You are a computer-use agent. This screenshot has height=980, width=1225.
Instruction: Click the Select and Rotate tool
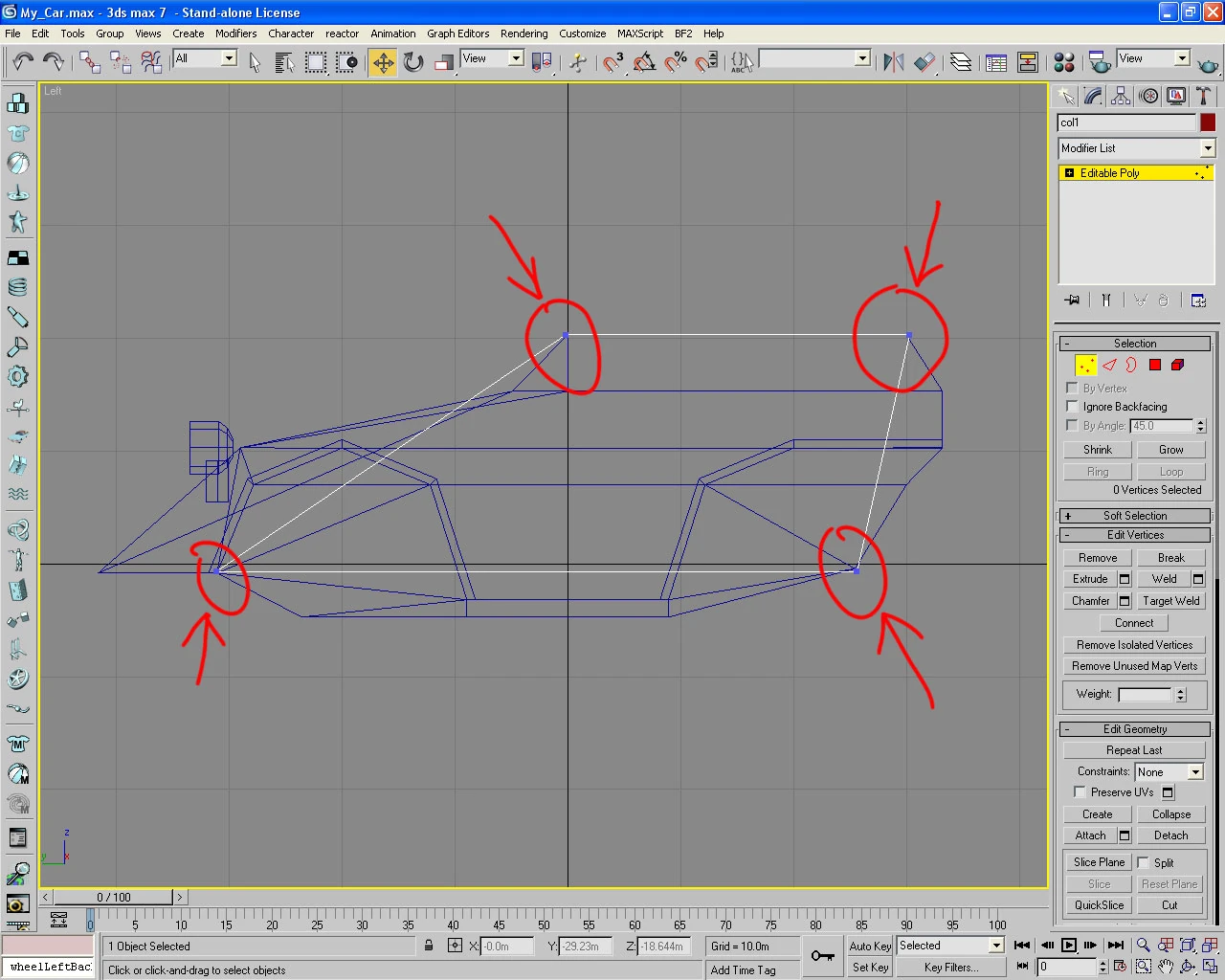coord(413,62)
